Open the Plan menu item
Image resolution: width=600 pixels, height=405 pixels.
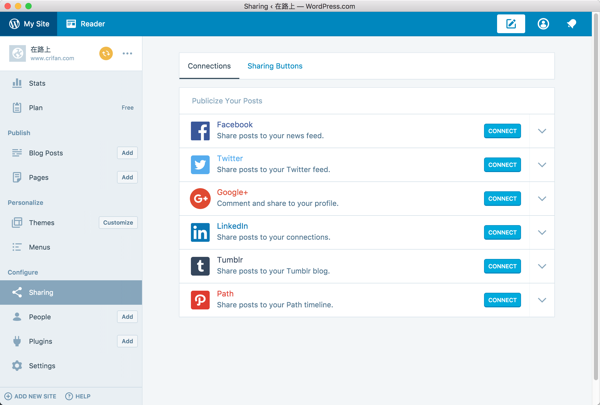point(71,108)
